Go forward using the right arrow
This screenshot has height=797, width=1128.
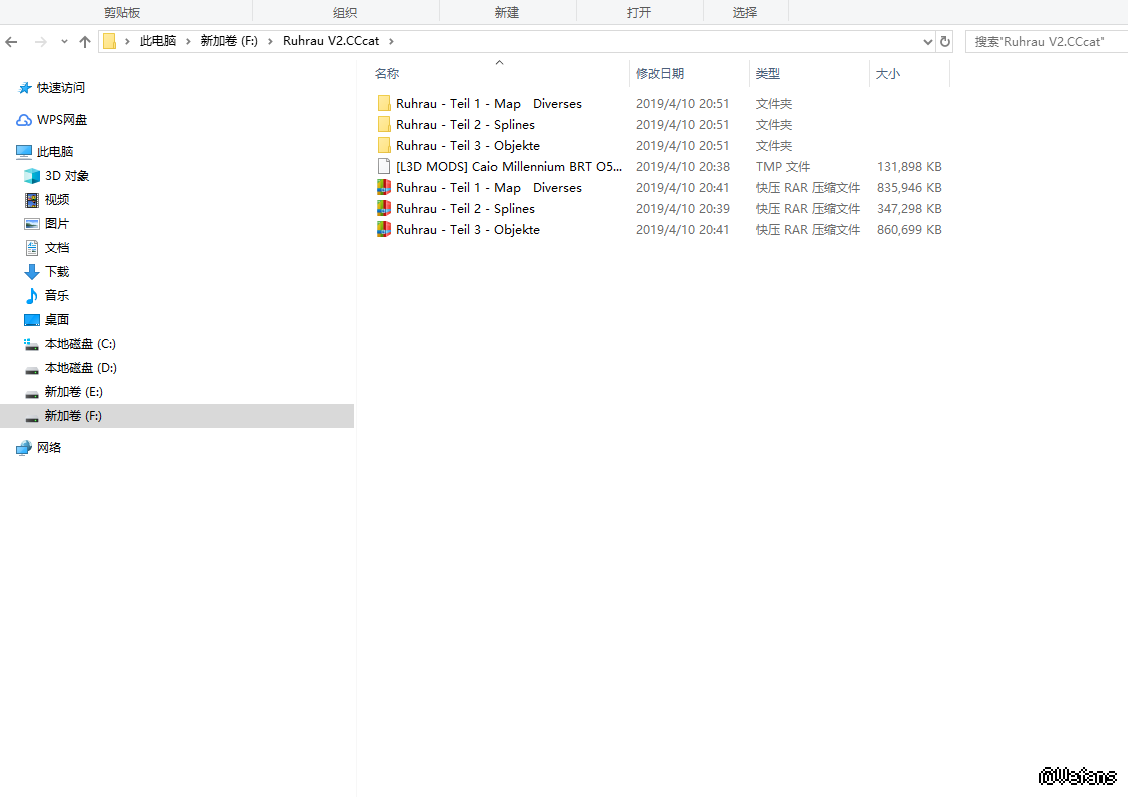point(40,42)
